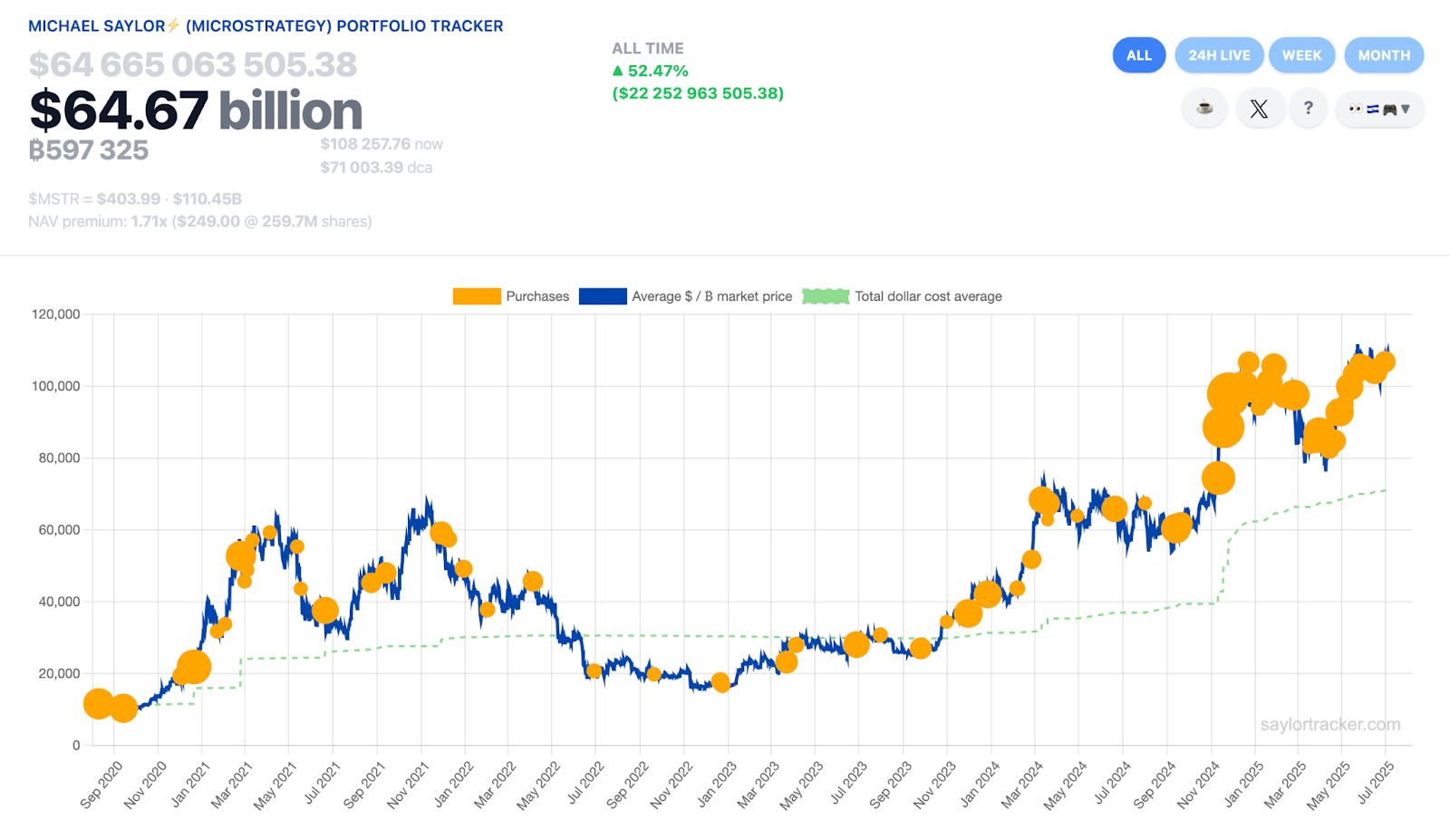Viewport: 1450px width, 840px height.
Task: Switch to the MONTH view
Action: pos(1383,55)
